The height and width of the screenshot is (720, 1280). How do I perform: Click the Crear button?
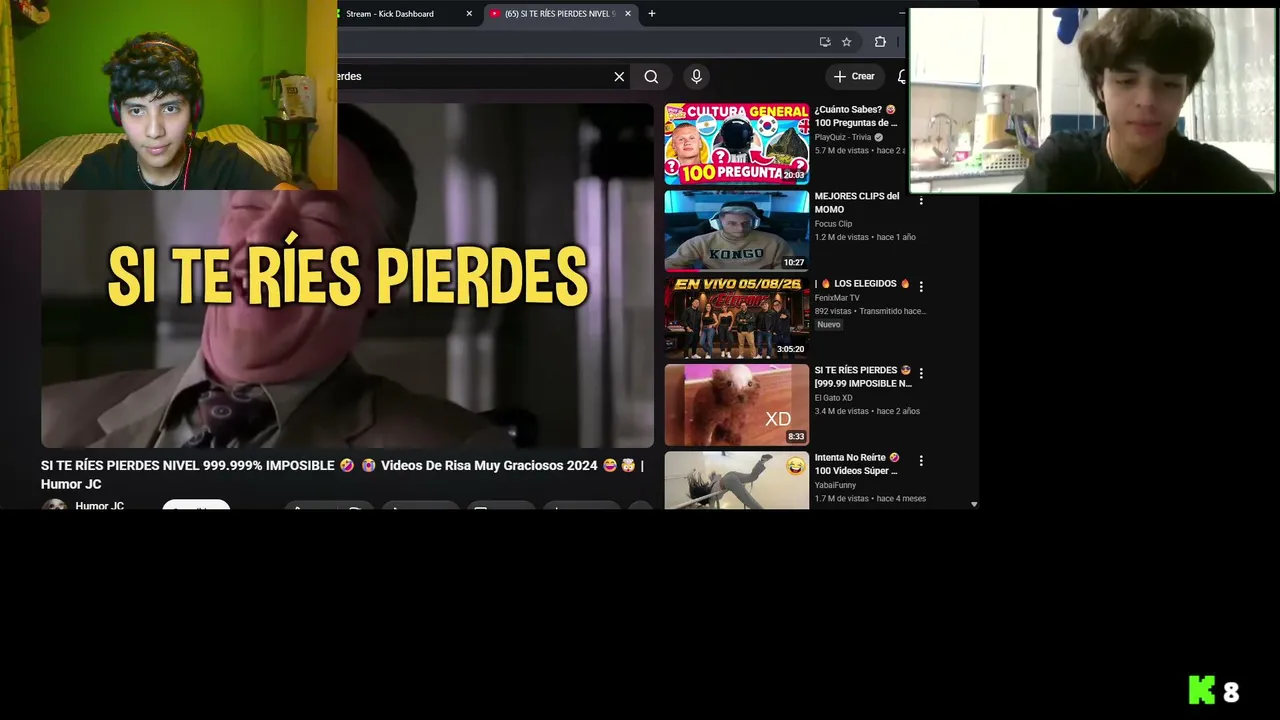[x=854, y=76]
